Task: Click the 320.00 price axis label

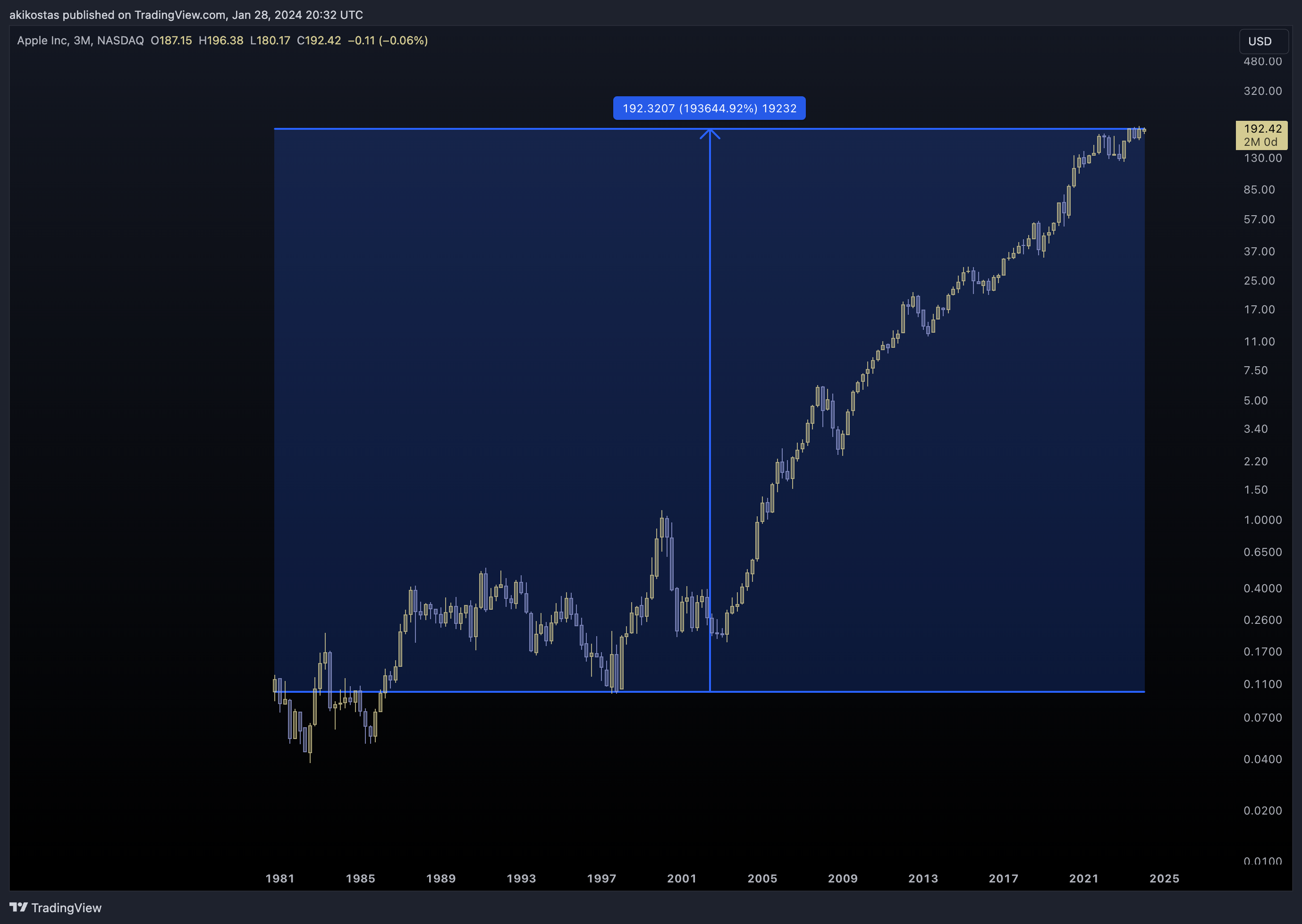Action: (1263, 91)
